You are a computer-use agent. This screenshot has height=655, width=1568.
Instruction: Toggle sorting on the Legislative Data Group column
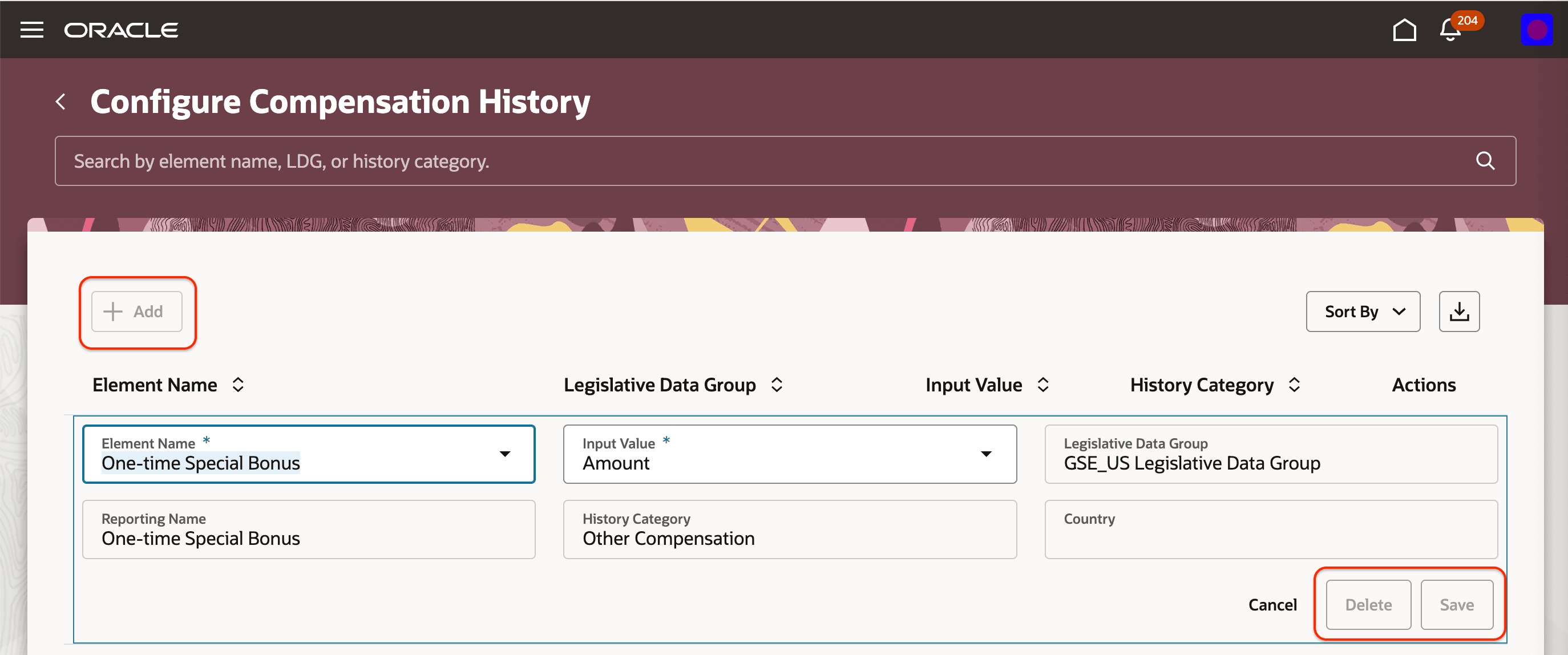coord(777,384)
